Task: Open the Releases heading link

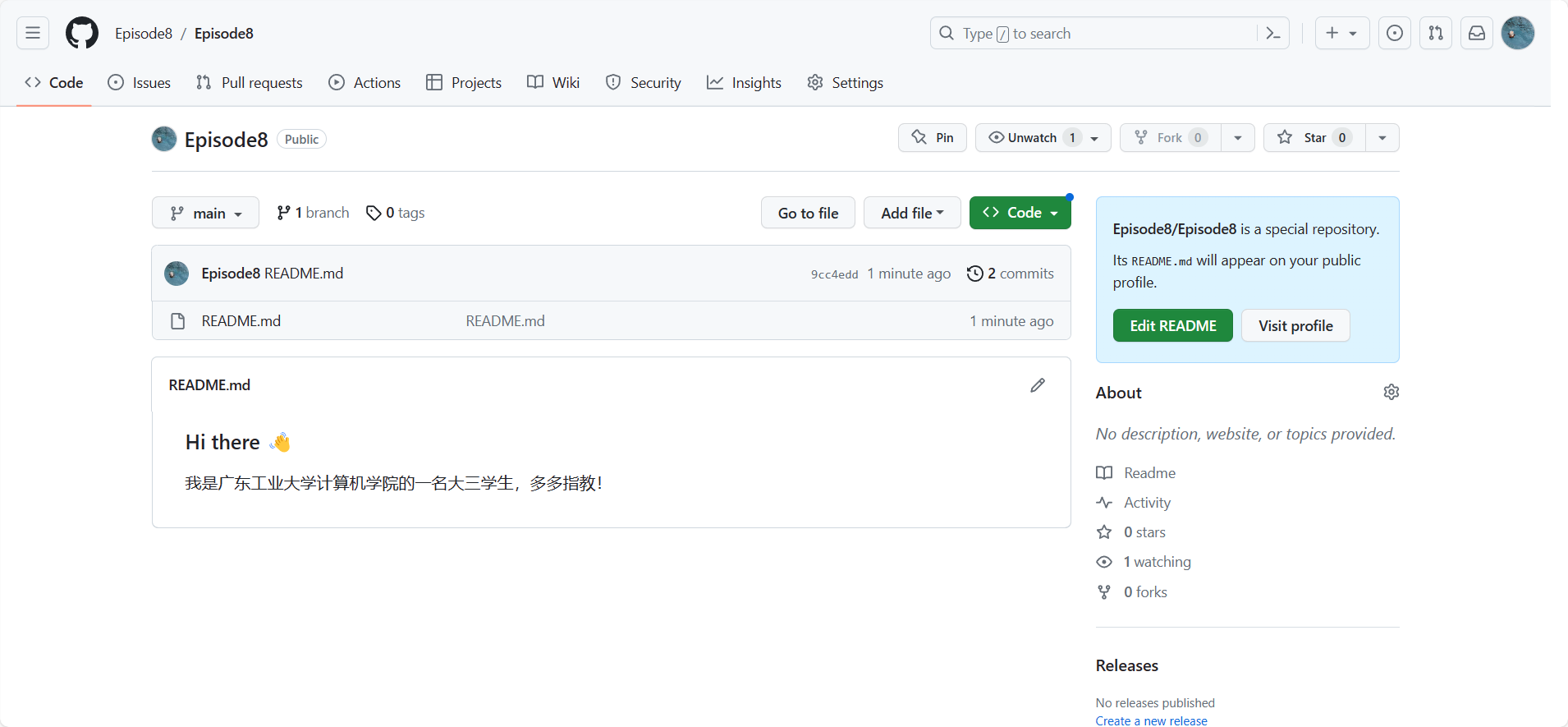Action: [x=1127, y=665]
